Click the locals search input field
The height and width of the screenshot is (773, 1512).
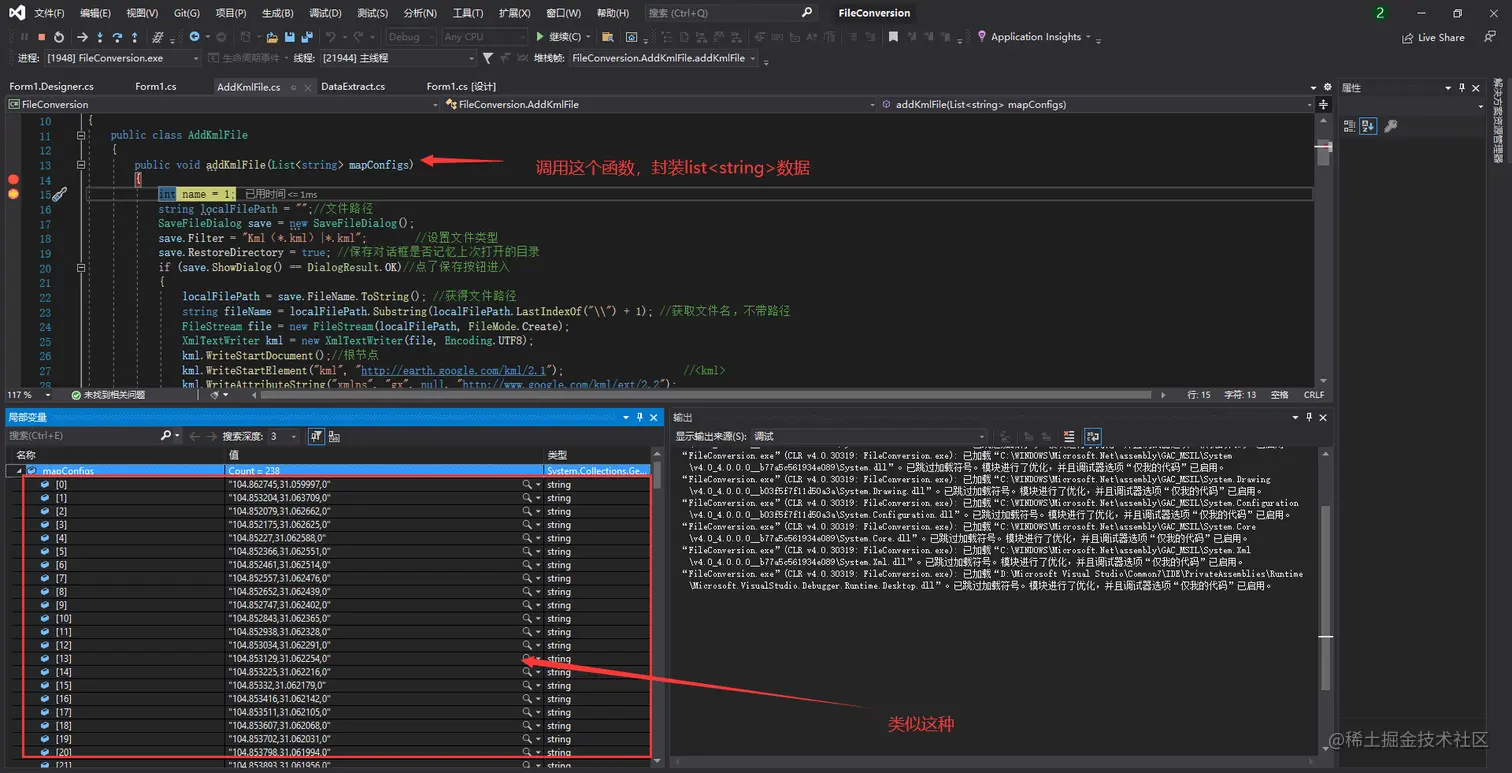pyautogui.click(x=84, y=436)
